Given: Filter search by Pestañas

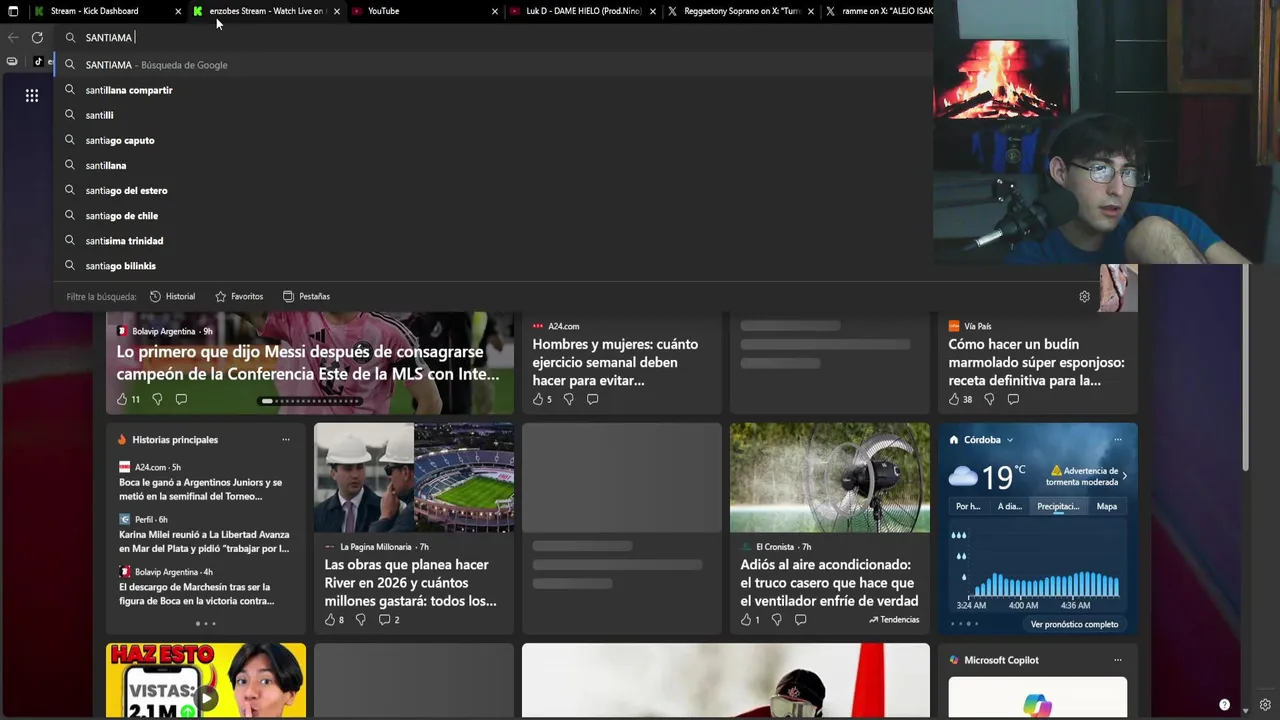Looking at the screenshot, I should [306, 297].
